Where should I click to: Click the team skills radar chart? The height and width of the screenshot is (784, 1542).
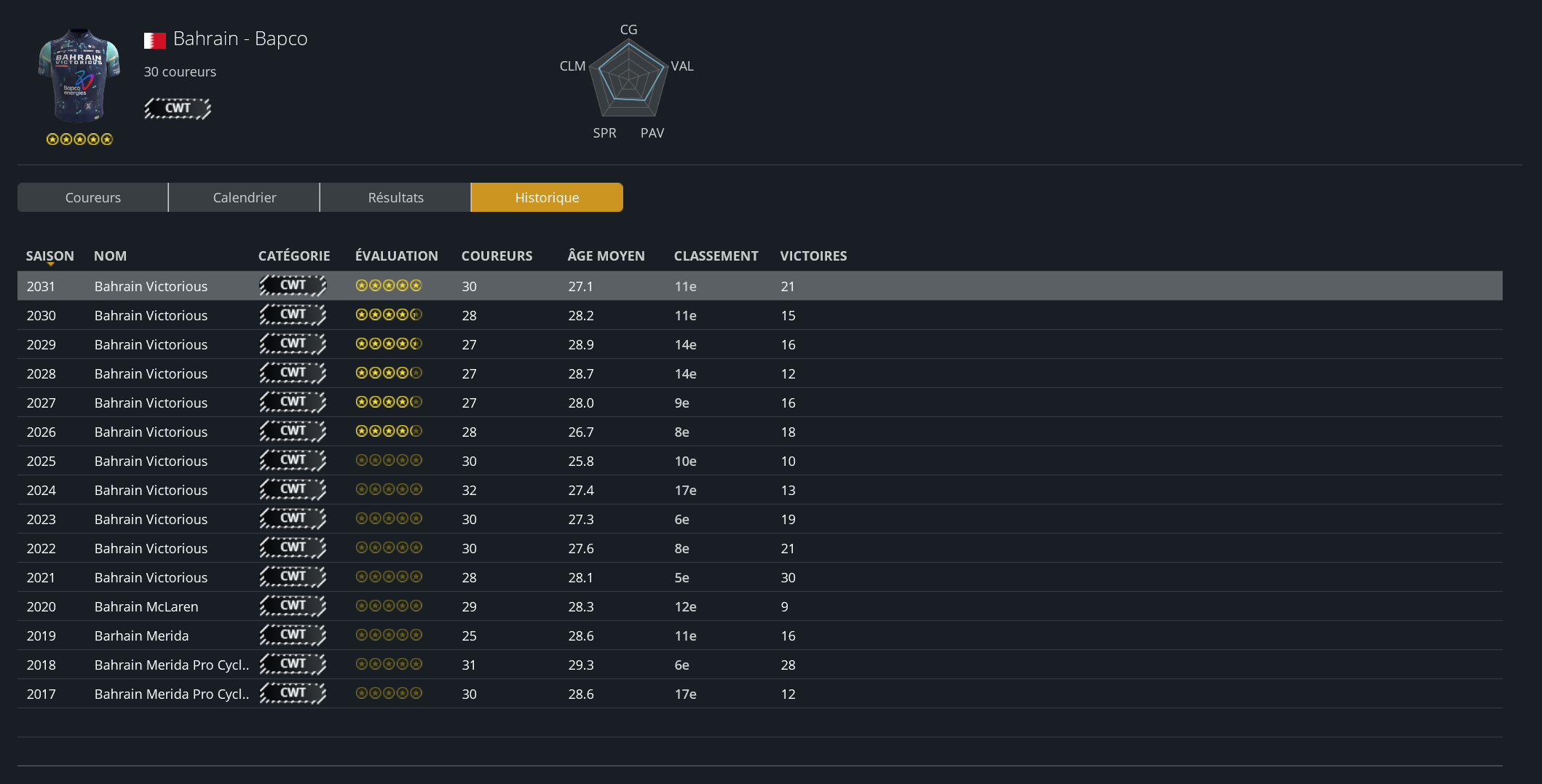[628, 80]
